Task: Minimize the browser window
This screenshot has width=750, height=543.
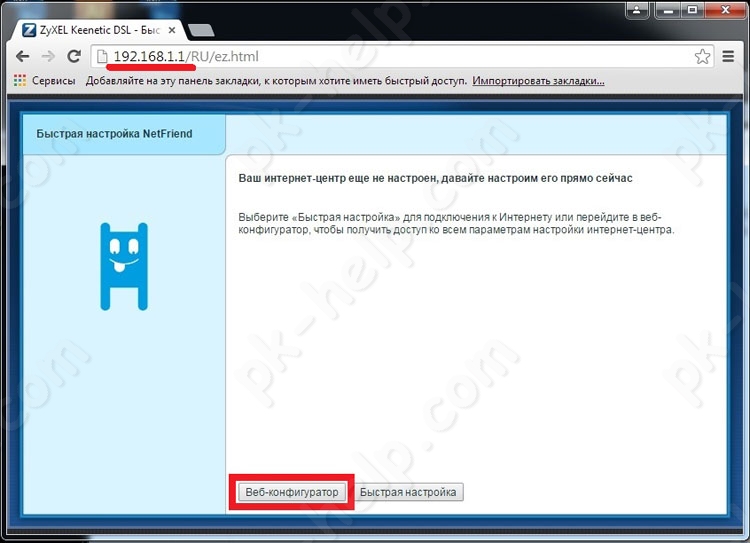Action: (x=668, y=9)
